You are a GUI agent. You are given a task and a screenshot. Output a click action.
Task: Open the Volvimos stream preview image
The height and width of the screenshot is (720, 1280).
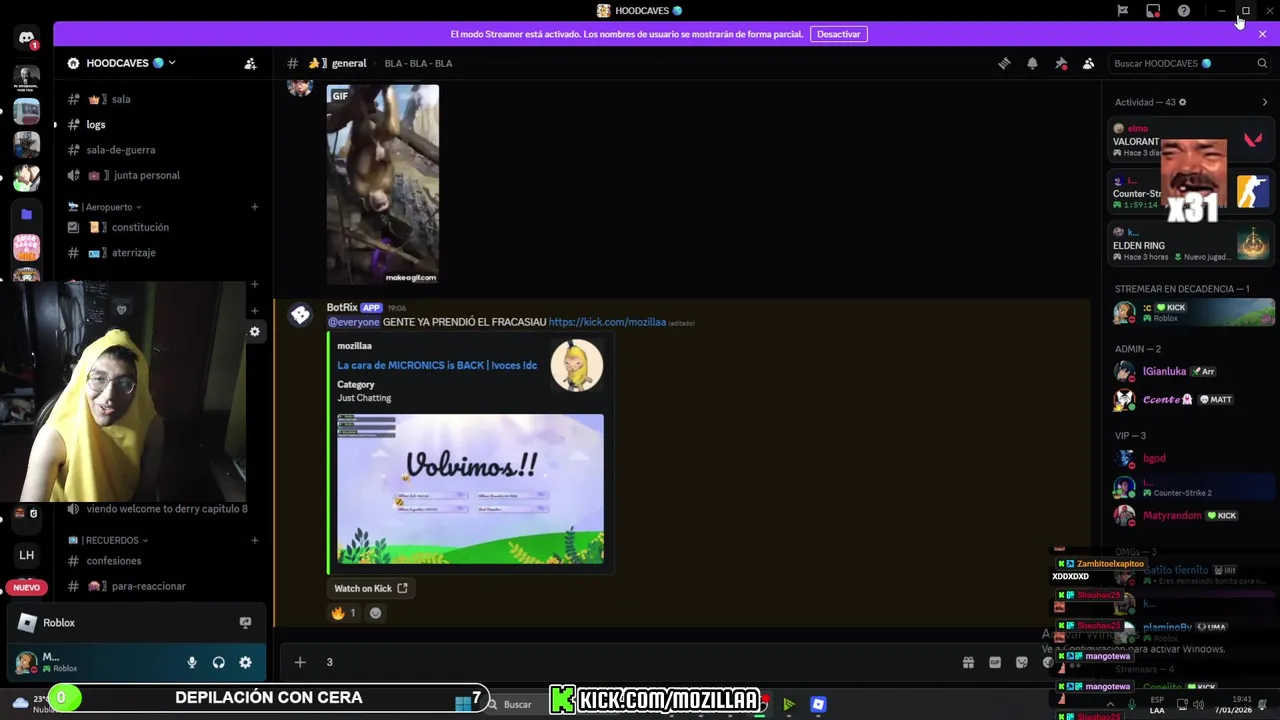[470, 489]
